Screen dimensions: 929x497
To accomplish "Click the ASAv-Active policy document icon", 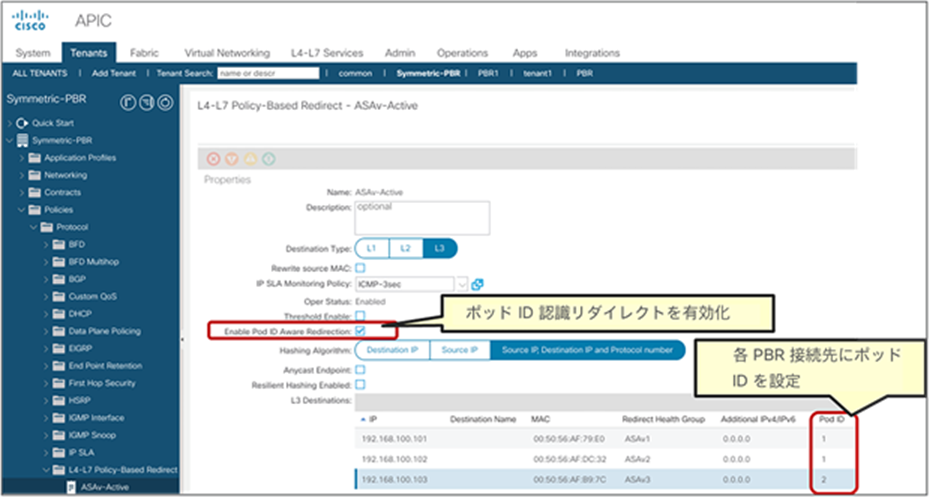I will (71, 487).
